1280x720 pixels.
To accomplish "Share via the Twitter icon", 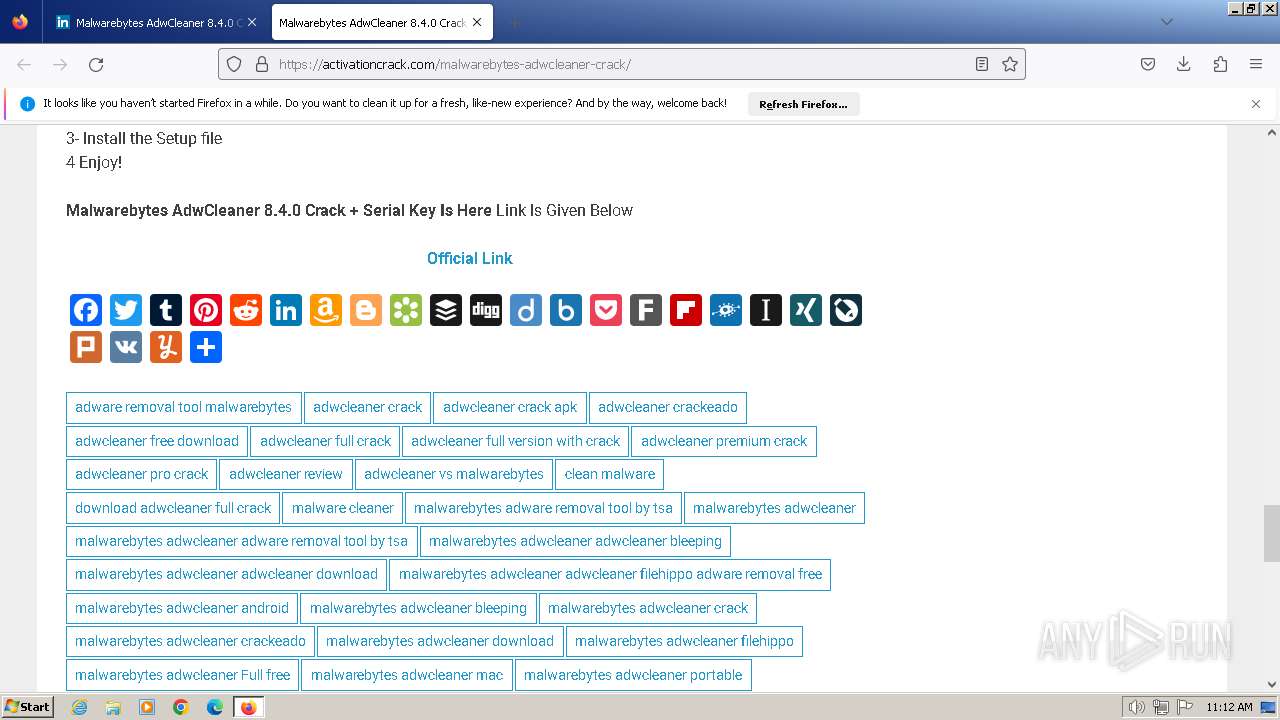I will pyautogui.click(x=126, y=310).
